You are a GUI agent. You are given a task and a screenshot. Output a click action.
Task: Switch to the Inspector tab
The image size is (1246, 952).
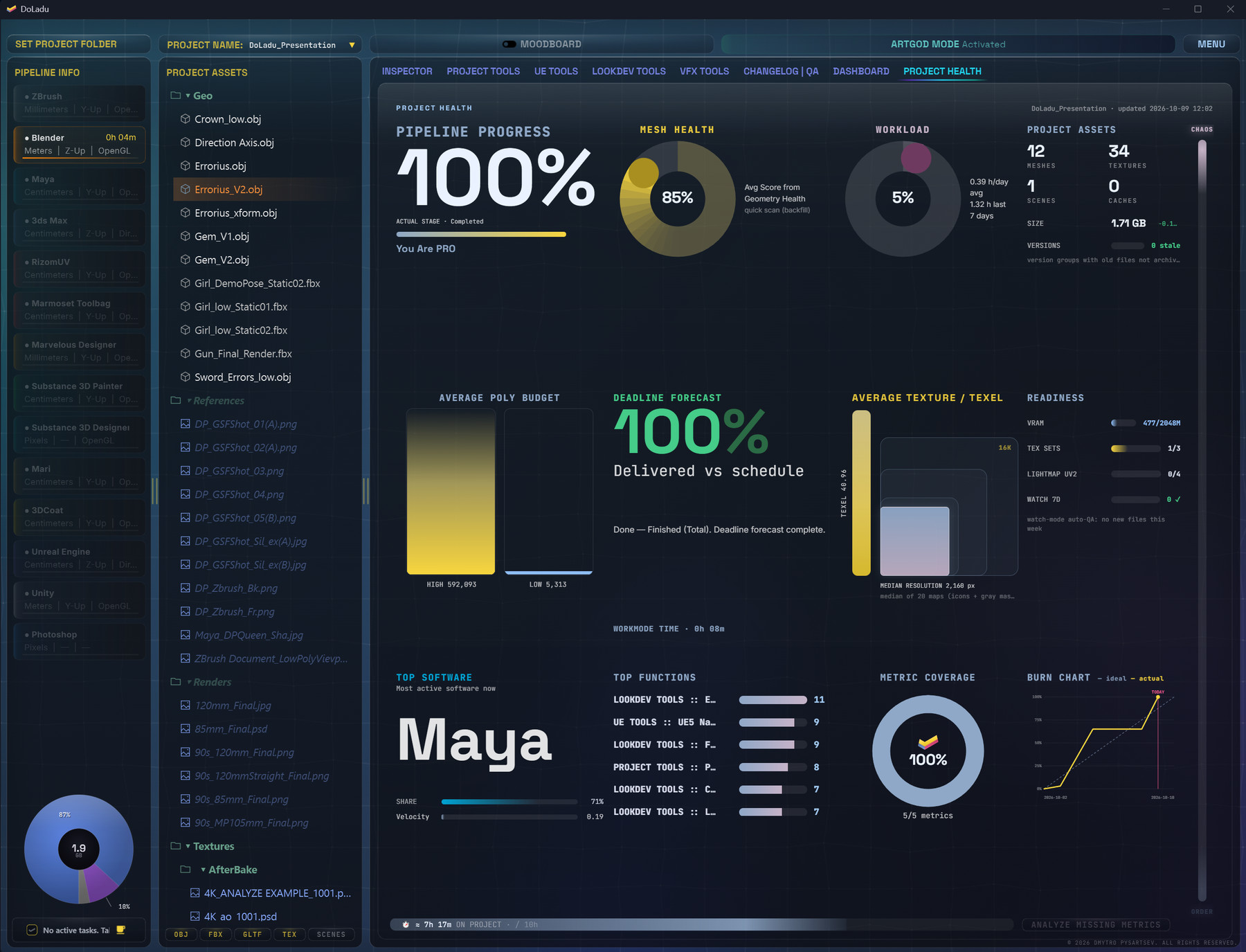pyautogui.click(x=407, y=71)
